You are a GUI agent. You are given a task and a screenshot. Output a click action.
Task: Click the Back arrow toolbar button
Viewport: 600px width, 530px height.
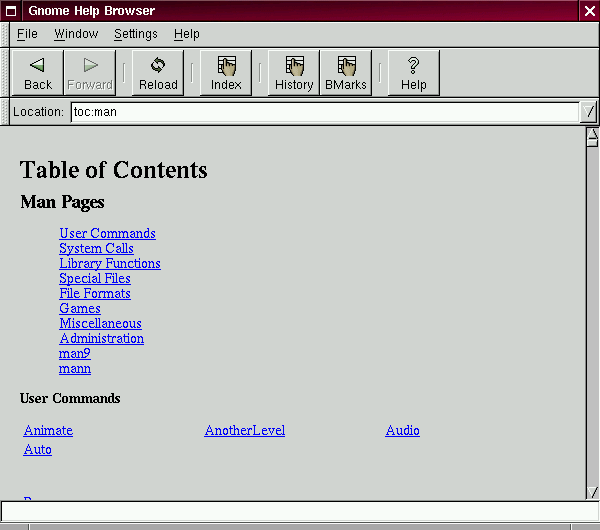click(x=38, y=73)
